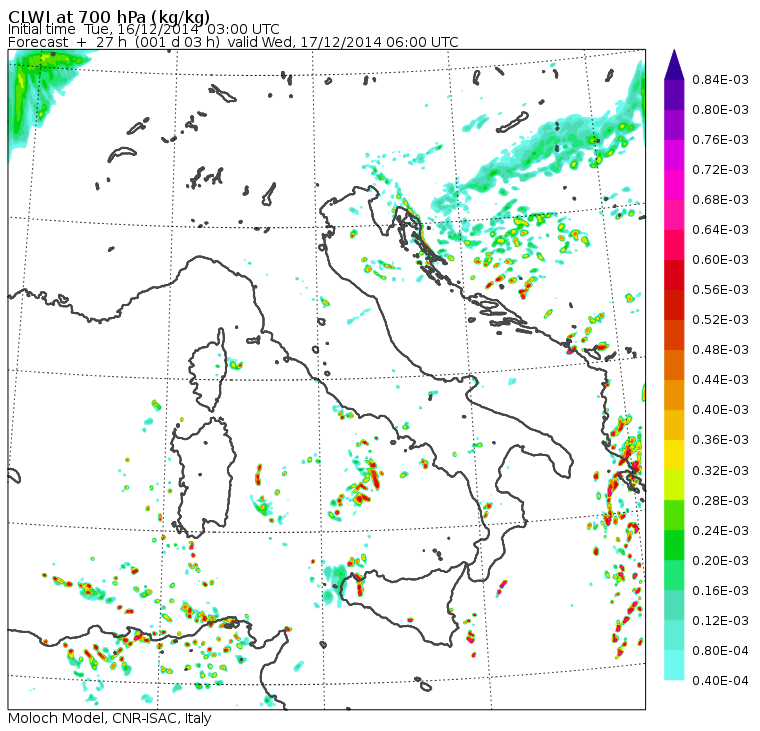Click the island of Corsica on the map
Viewport: 760px width, 731px height.
coord(209,371)
